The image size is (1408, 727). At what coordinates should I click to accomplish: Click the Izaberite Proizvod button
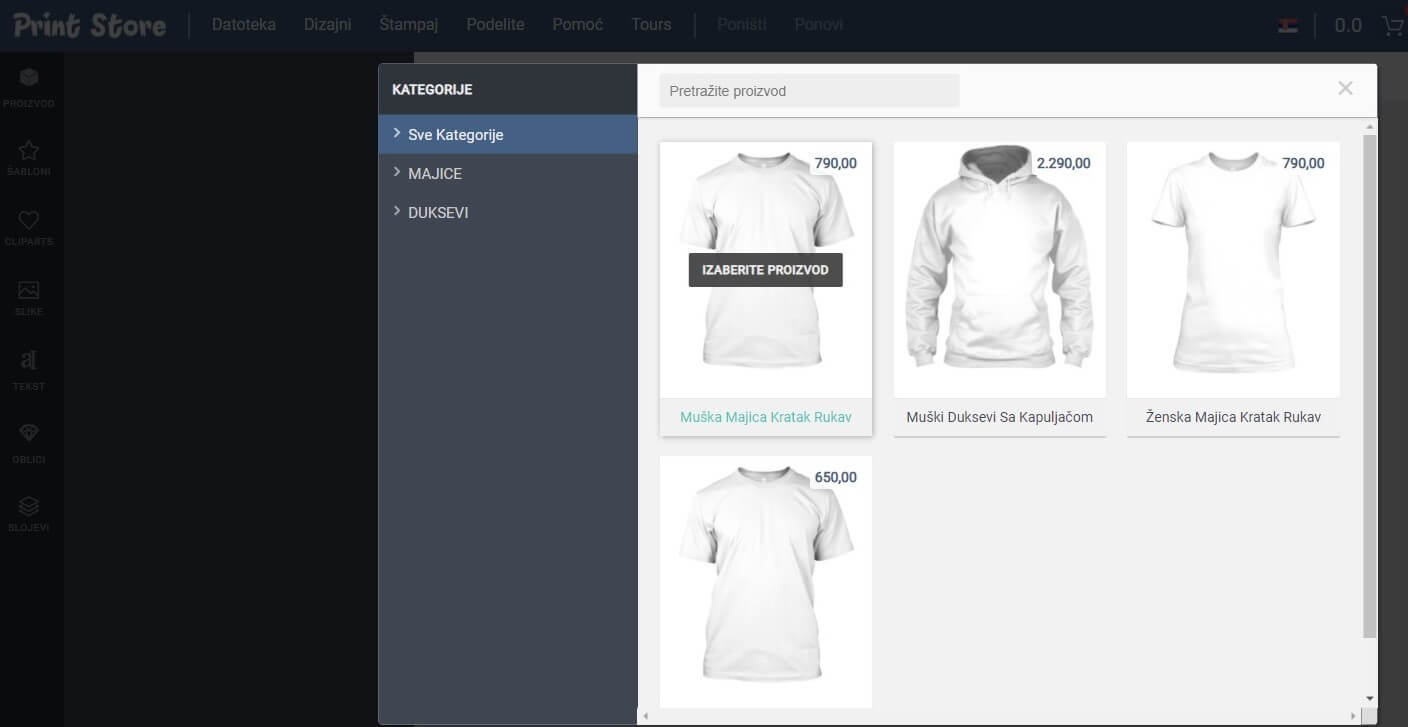pyautogui.click(x=766, y=270)
